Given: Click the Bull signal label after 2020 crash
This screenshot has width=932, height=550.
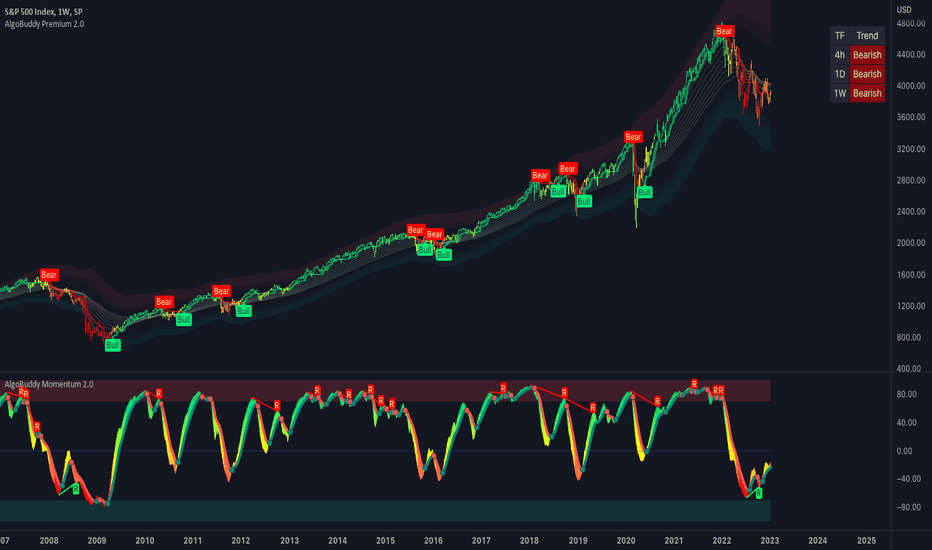Looking at the screenshot, I should click(644, 192).
